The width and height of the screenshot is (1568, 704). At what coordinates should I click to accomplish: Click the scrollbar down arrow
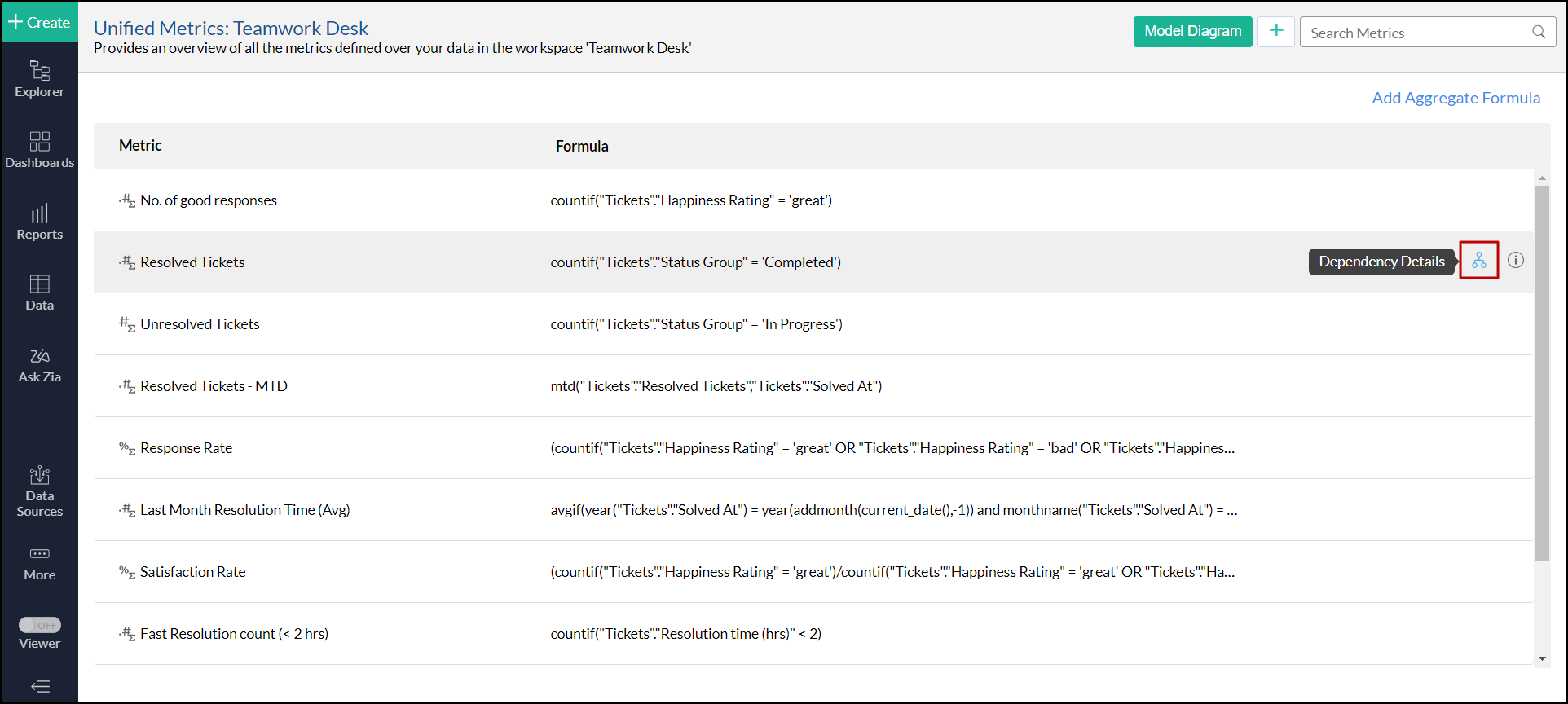(x=1542, y=658)
